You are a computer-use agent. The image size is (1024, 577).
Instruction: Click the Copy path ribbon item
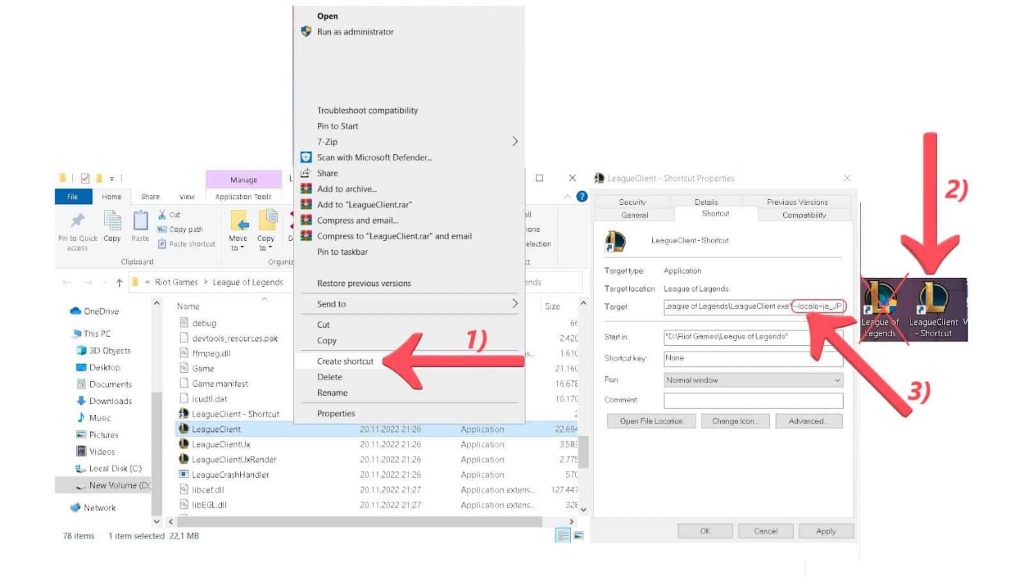(180, 229)
